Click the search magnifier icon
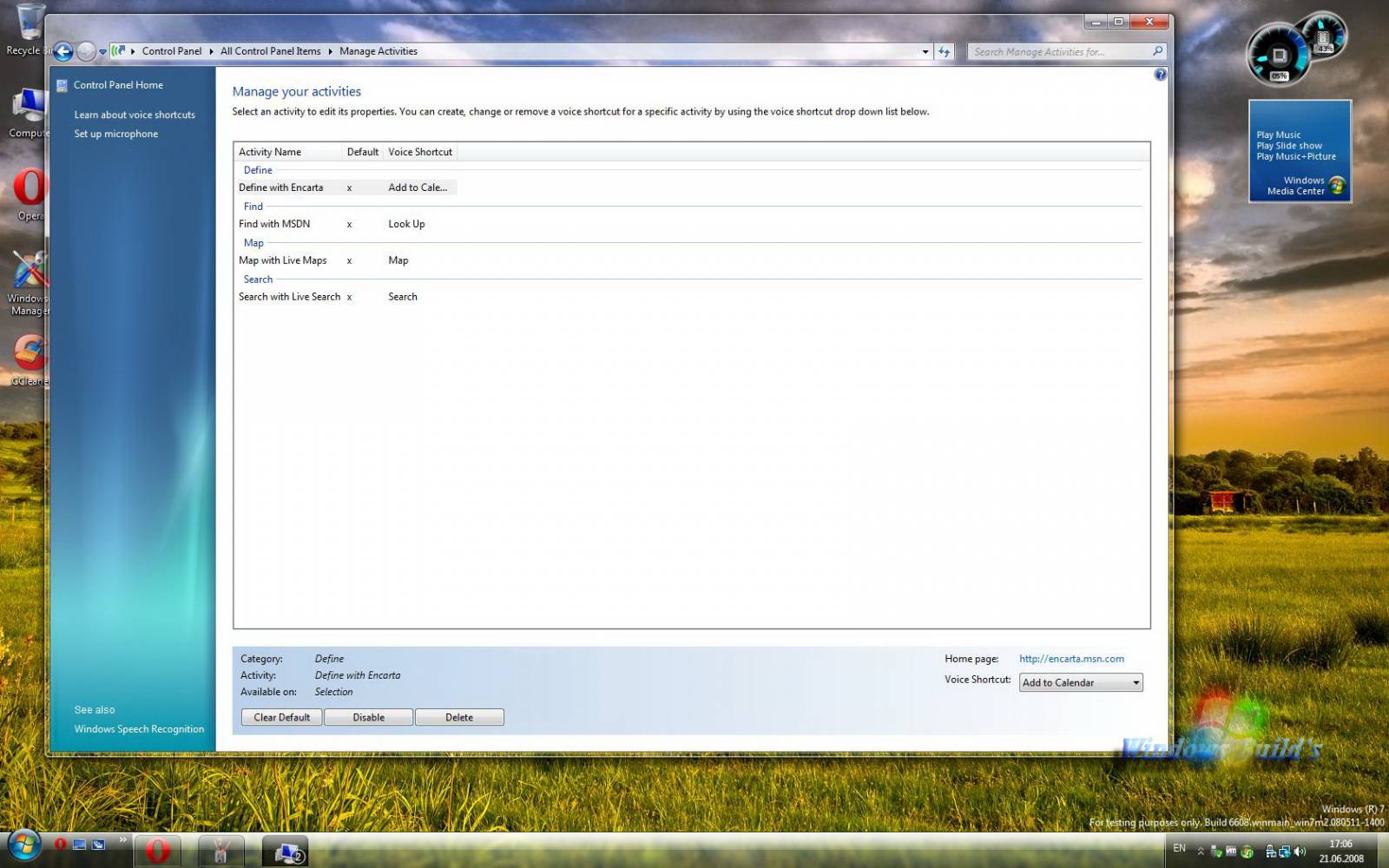1389x868 pixels. 1157,51
